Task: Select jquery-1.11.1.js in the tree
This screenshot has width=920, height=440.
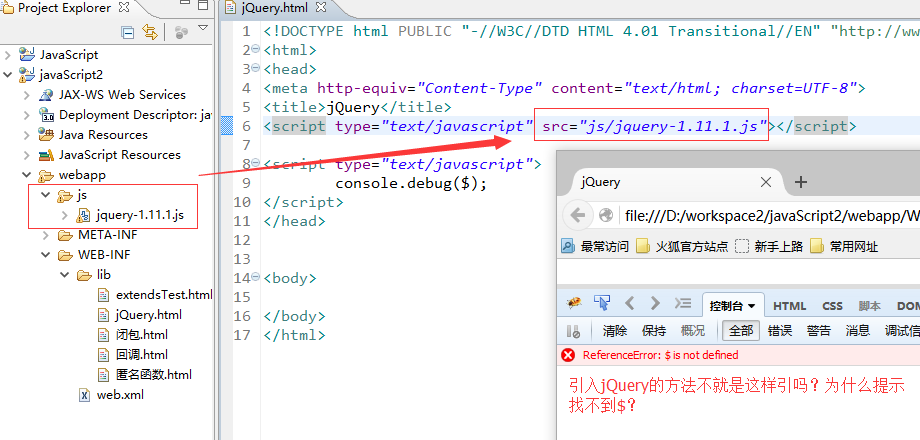Action: [x=140, y=215]
